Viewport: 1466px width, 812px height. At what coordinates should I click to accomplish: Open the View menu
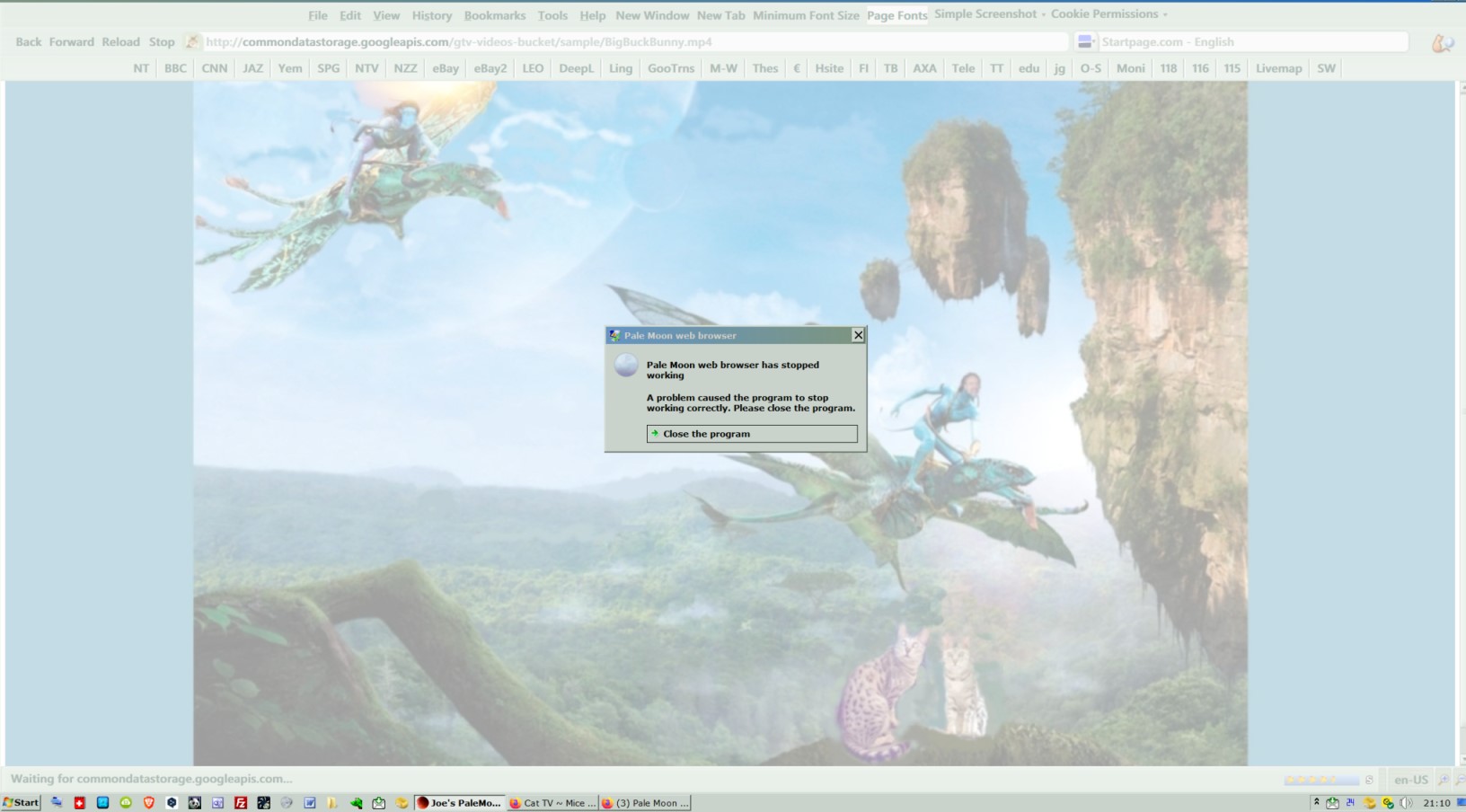click(x=386, y=15)
